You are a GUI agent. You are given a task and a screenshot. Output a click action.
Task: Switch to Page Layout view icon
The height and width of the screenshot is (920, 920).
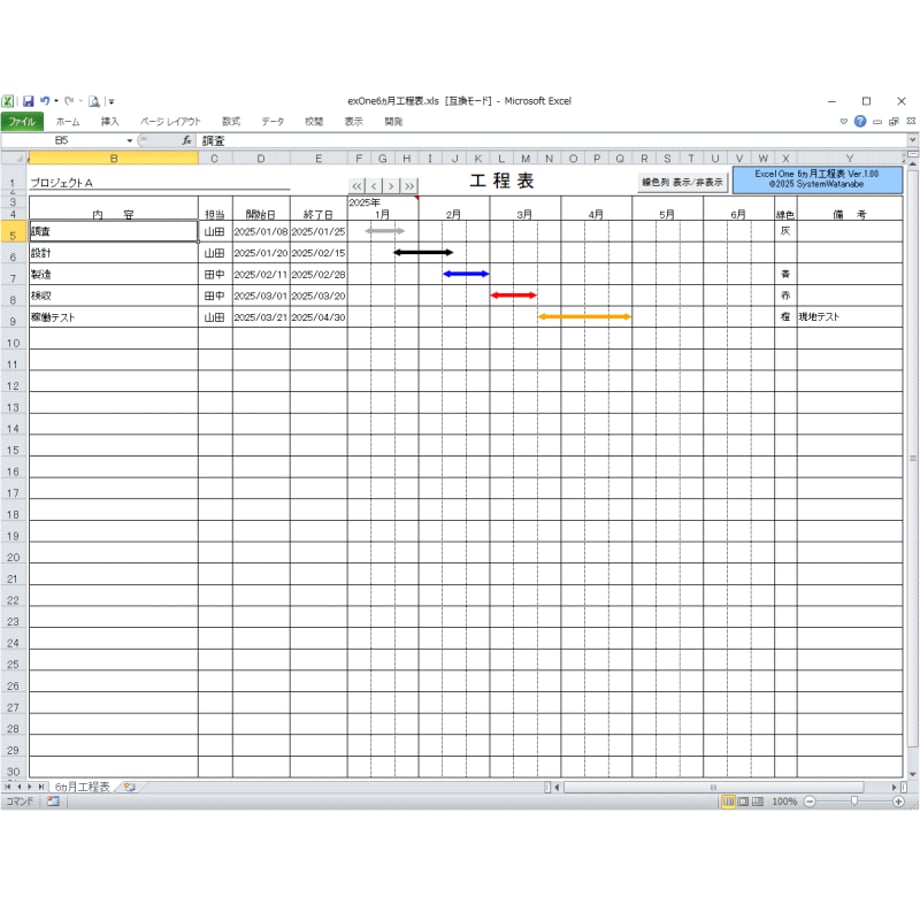(x=743, y=801)
